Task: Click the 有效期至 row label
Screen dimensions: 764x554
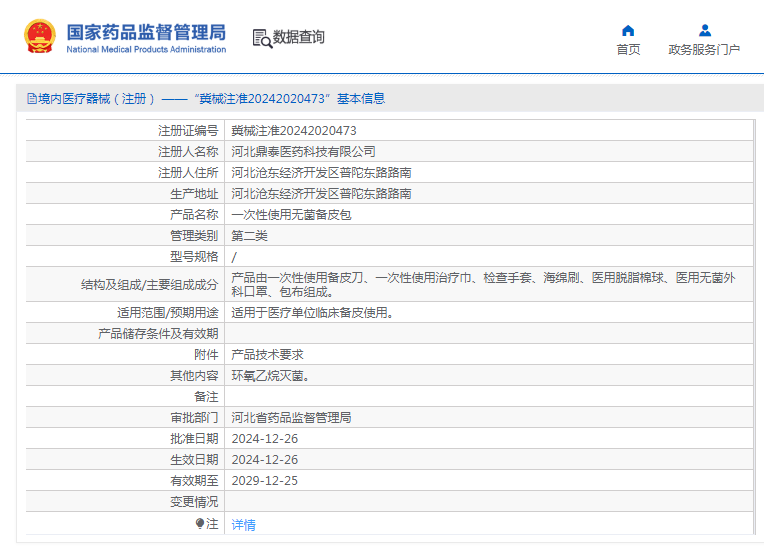Action: coord(194,480)
